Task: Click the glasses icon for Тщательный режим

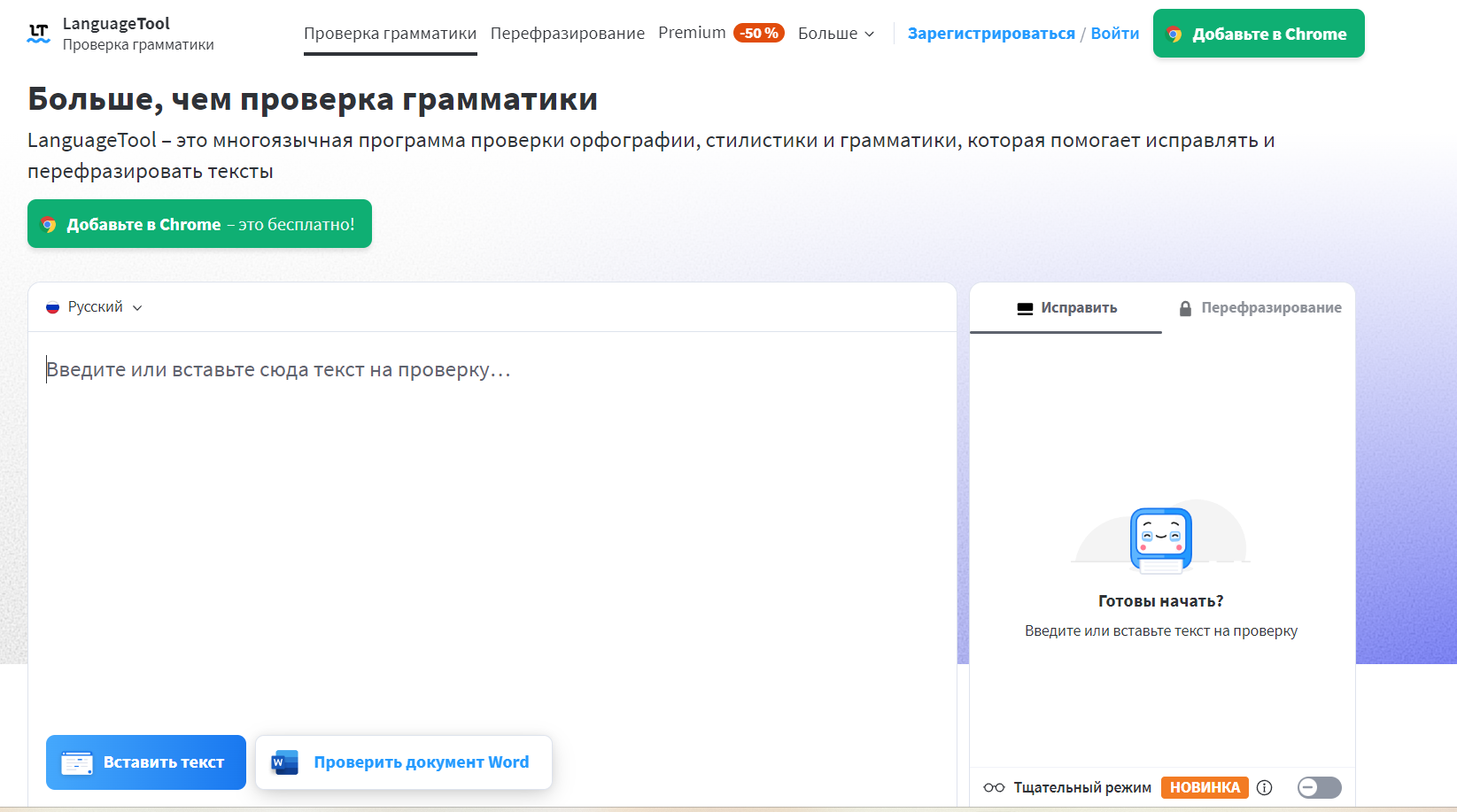Action: tap(994, 787)
